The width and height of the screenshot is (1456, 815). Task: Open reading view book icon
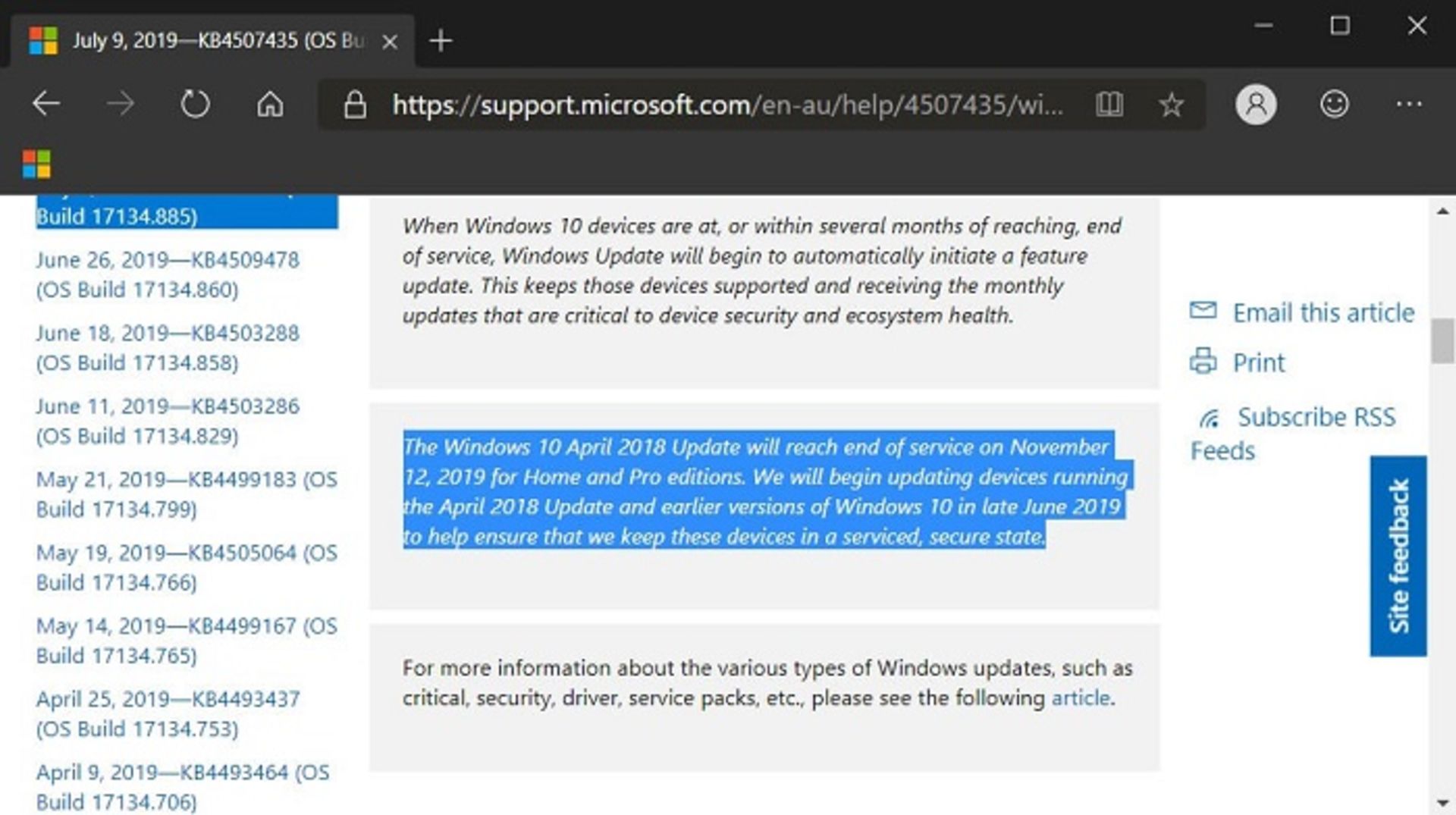(x=1109, y=105)
